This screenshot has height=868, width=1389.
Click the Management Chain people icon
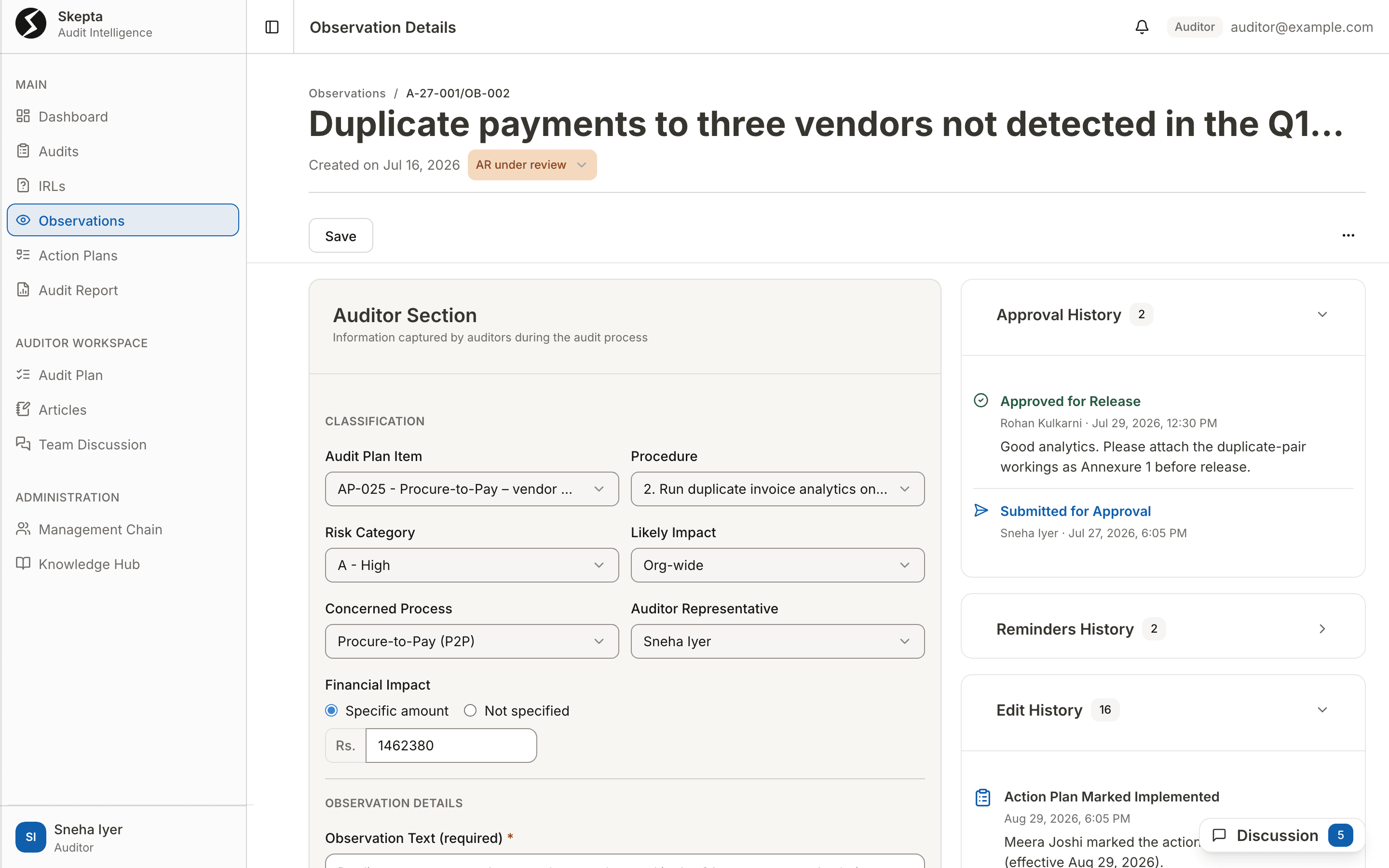click(23, 529)
